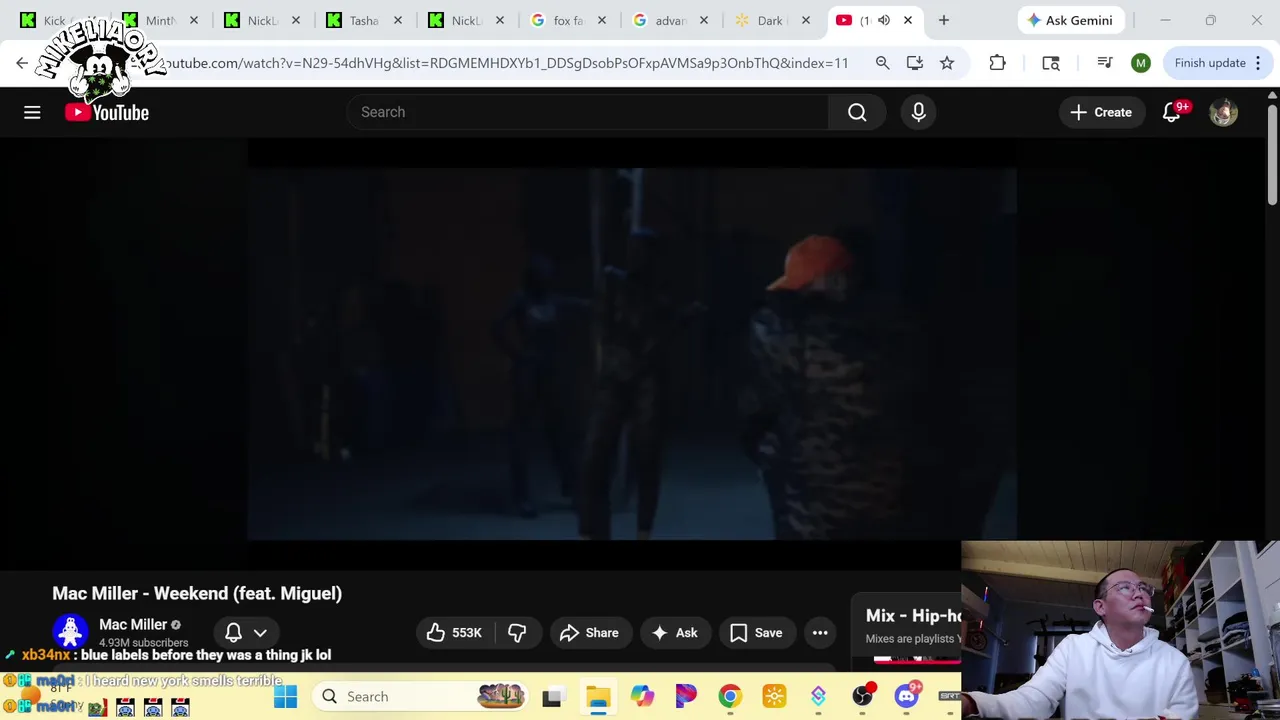Start voice search with the microphone
Viewport: 1280px width, 720px height.
(x=918, y=112)
